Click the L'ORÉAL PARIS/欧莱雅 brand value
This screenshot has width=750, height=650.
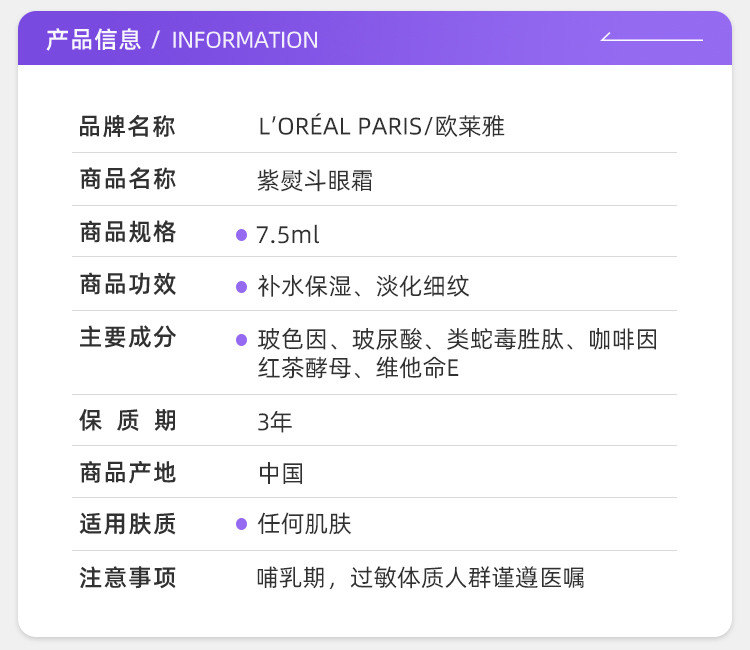pos(381,127)
